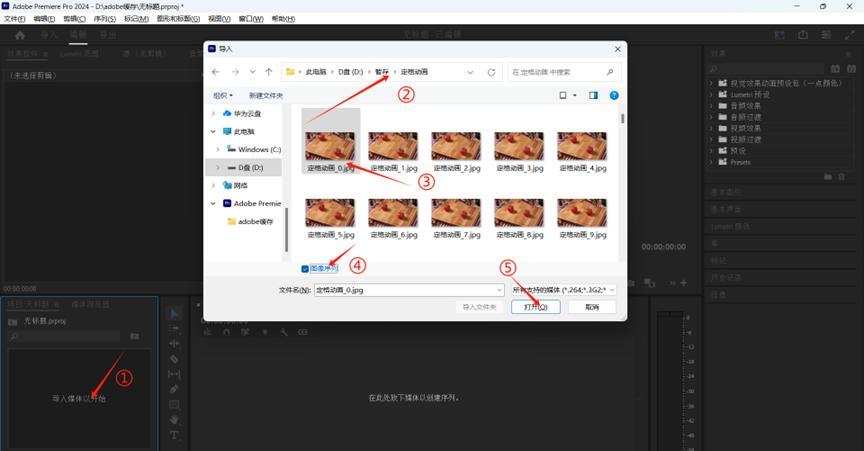The image size is (864, 451).
Task: Click the 新建文件夹 new folder button
Action: coord(266,95)
